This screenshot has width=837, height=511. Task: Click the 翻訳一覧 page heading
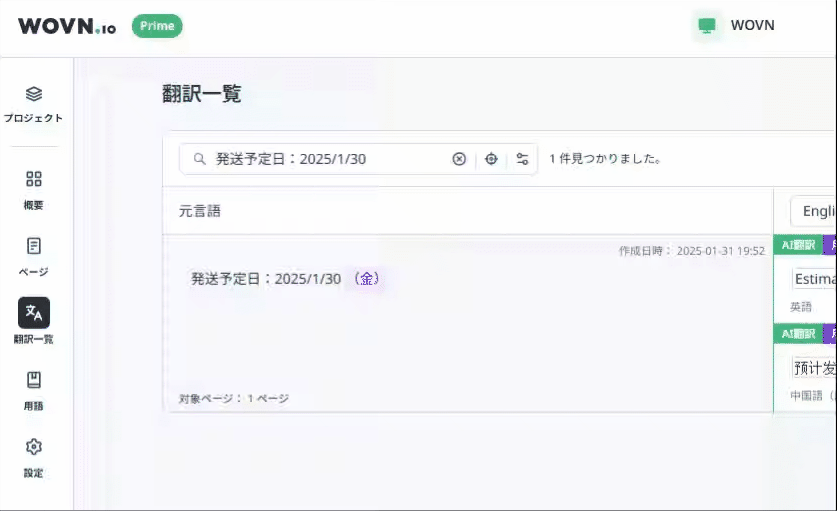tap(202, 94)
